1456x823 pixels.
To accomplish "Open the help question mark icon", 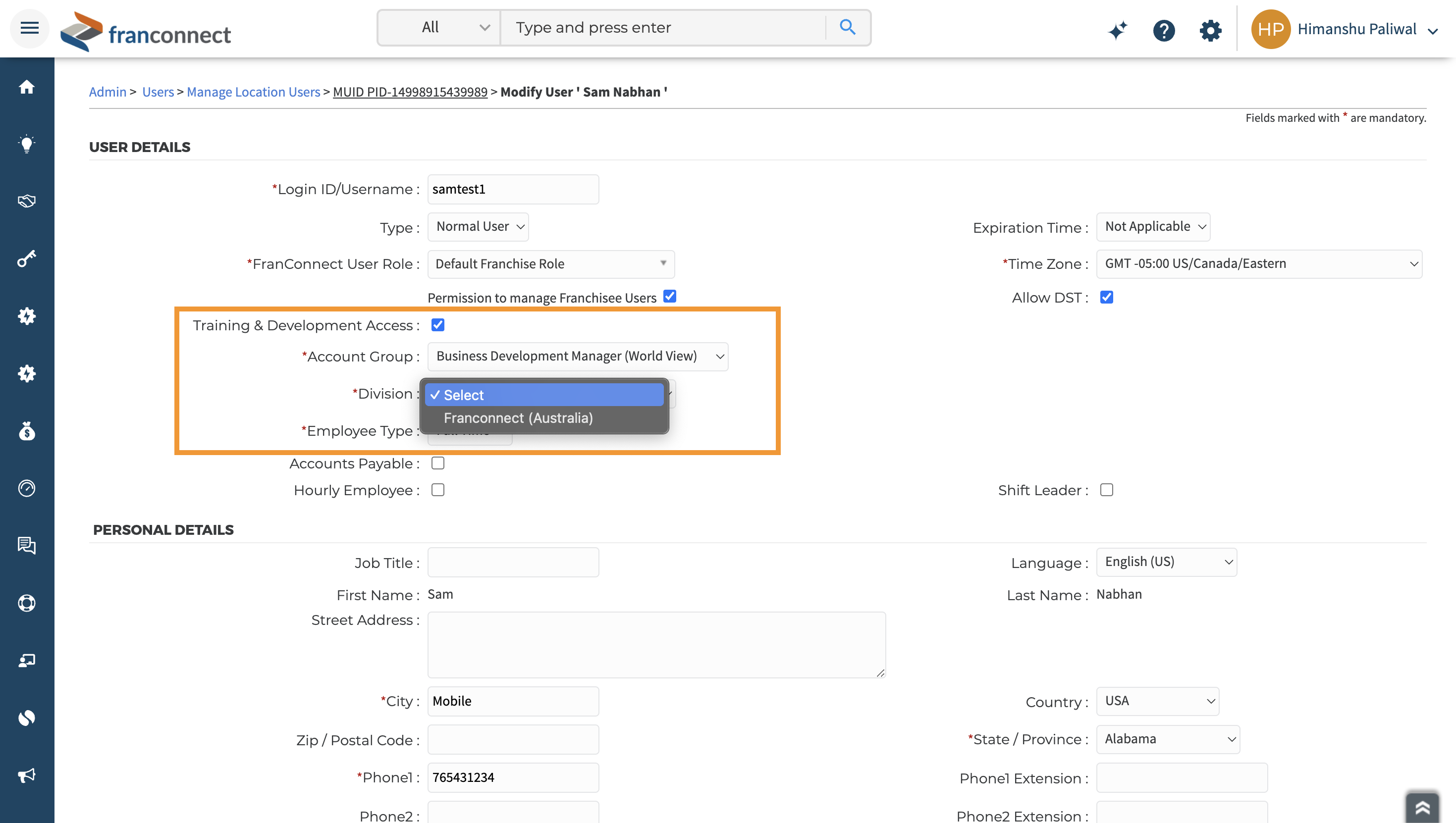I will click(x=1164, y=30).
